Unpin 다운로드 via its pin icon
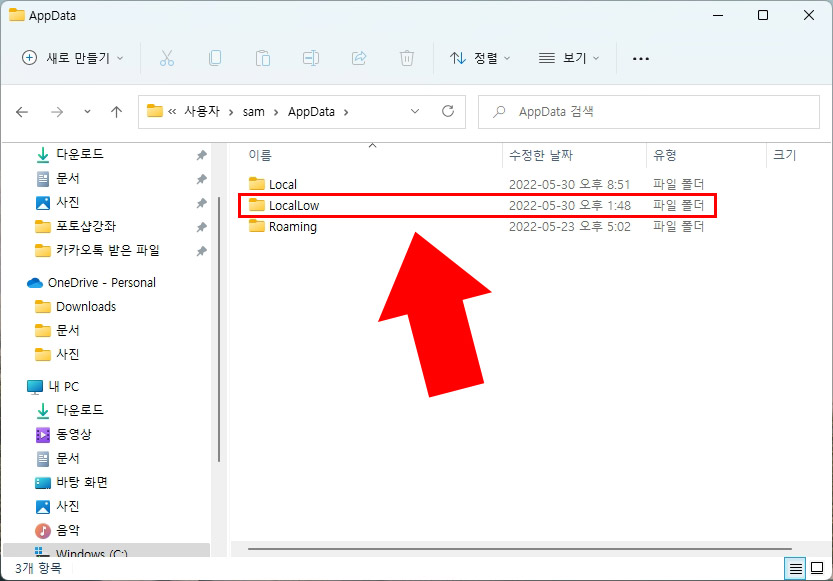The image size is (833, 581). pos(201,155)
